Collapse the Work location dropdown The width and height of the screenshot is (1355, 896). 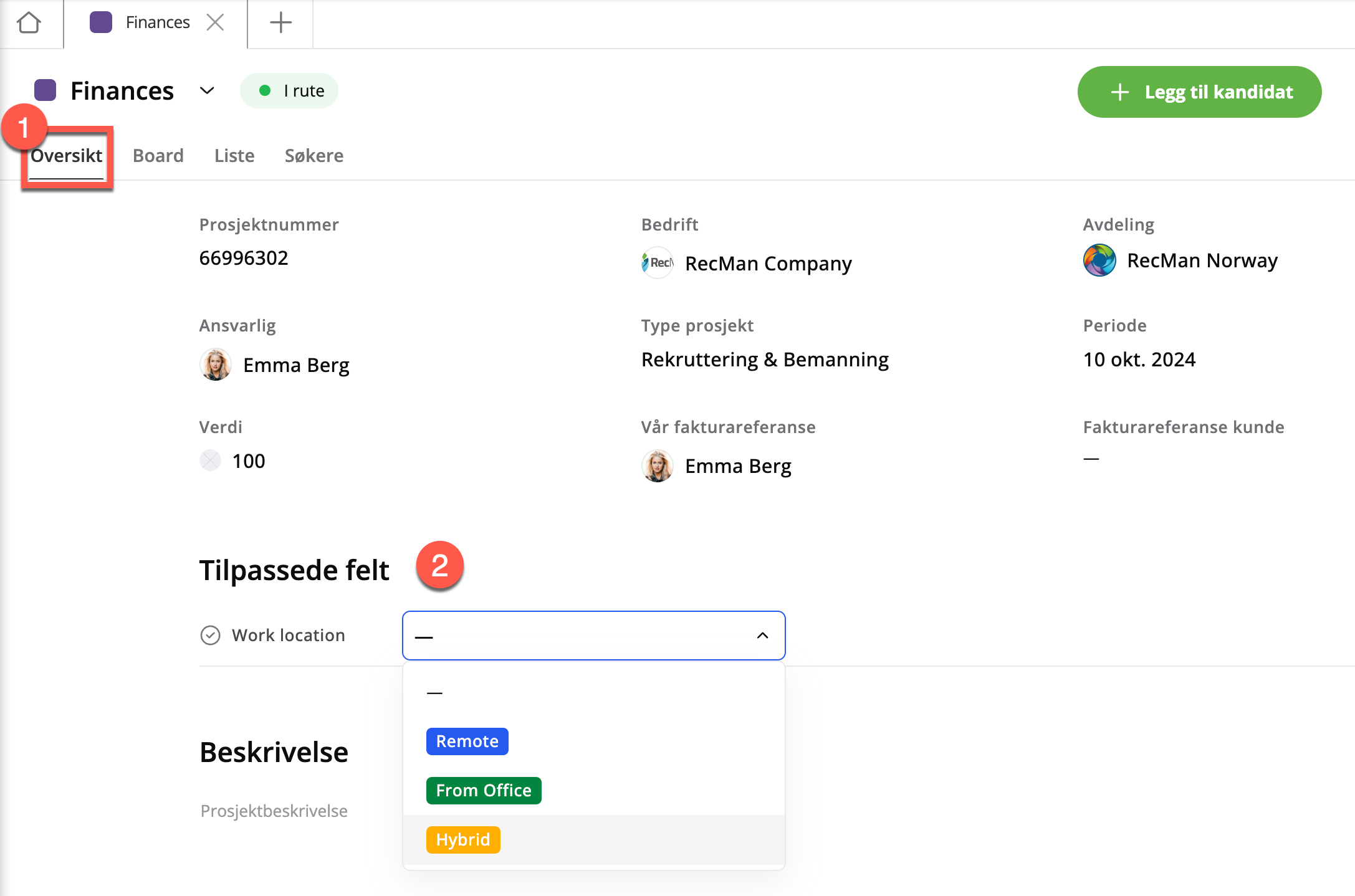(762, 636)
